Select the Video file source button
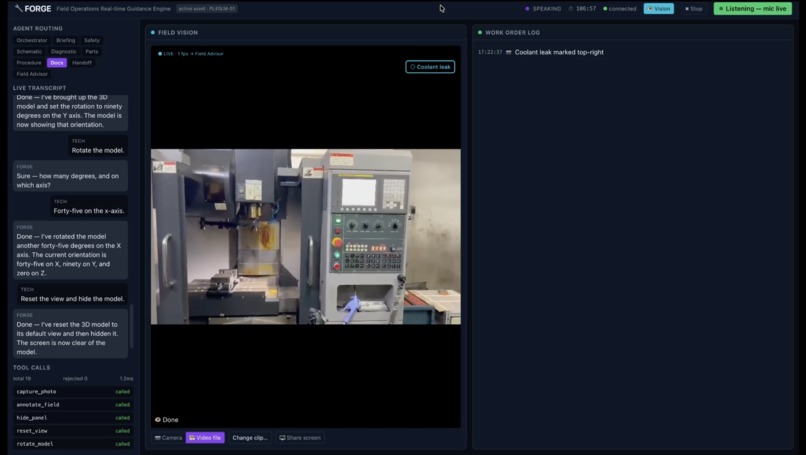 pyautogui.click(x=205, y=438)
